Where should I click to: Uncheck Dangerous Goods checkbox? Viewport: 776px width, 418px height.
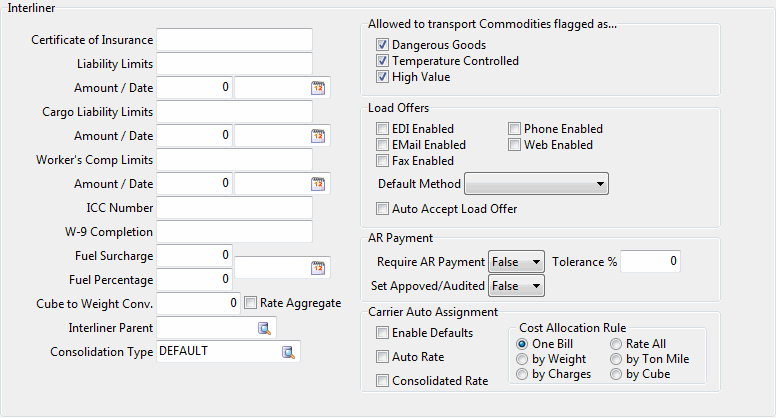[383, 45]
